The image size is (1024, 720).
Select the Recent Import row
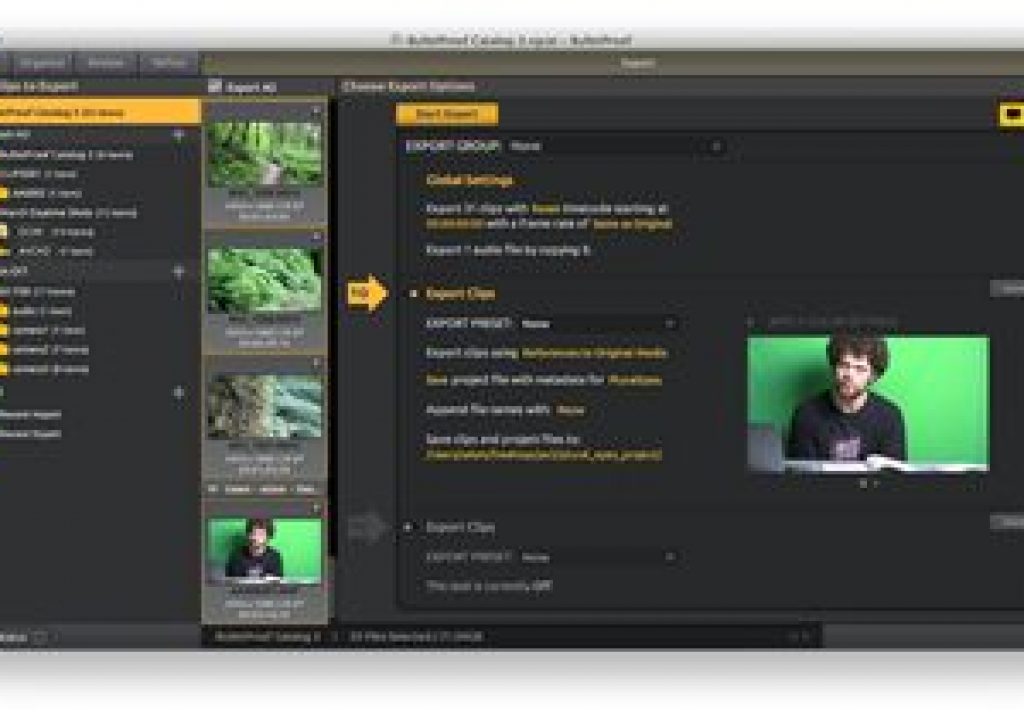coord(31,414)
